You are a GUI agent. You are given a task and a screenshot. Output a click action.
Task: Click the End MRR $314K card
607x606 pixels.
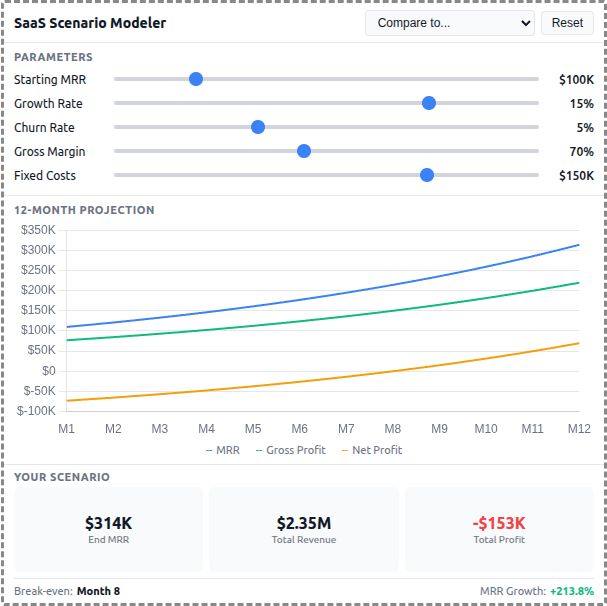pos(108,529)
